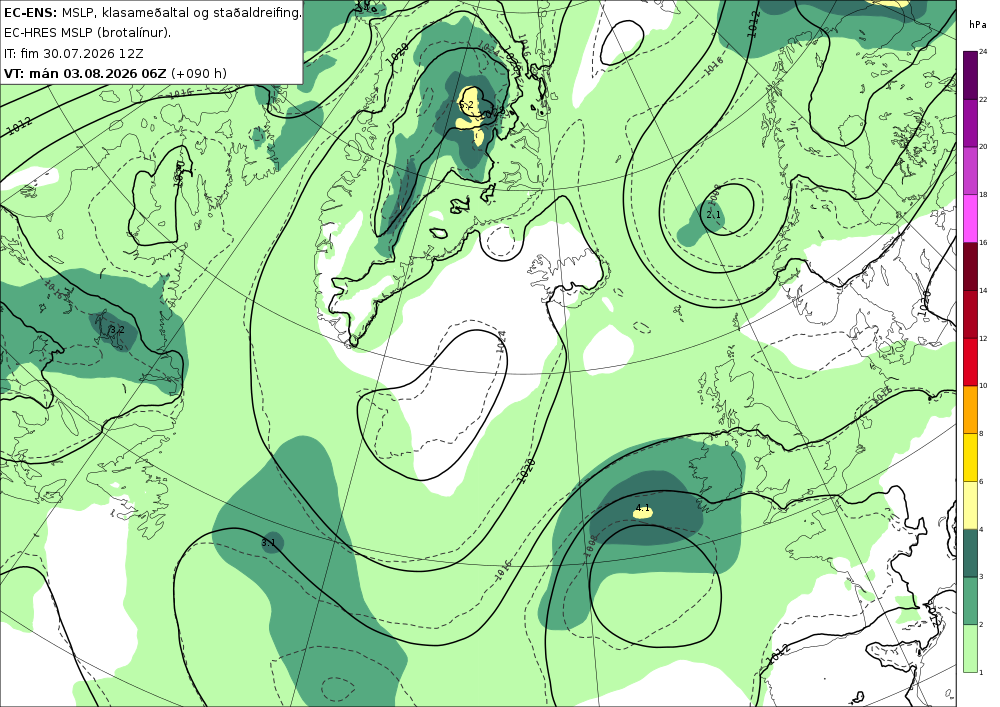The height and width of the screenshot is (707, 1000).
Task: Click the purple 20–22 hPa legend swatch
Action: [x=971, y=123]
